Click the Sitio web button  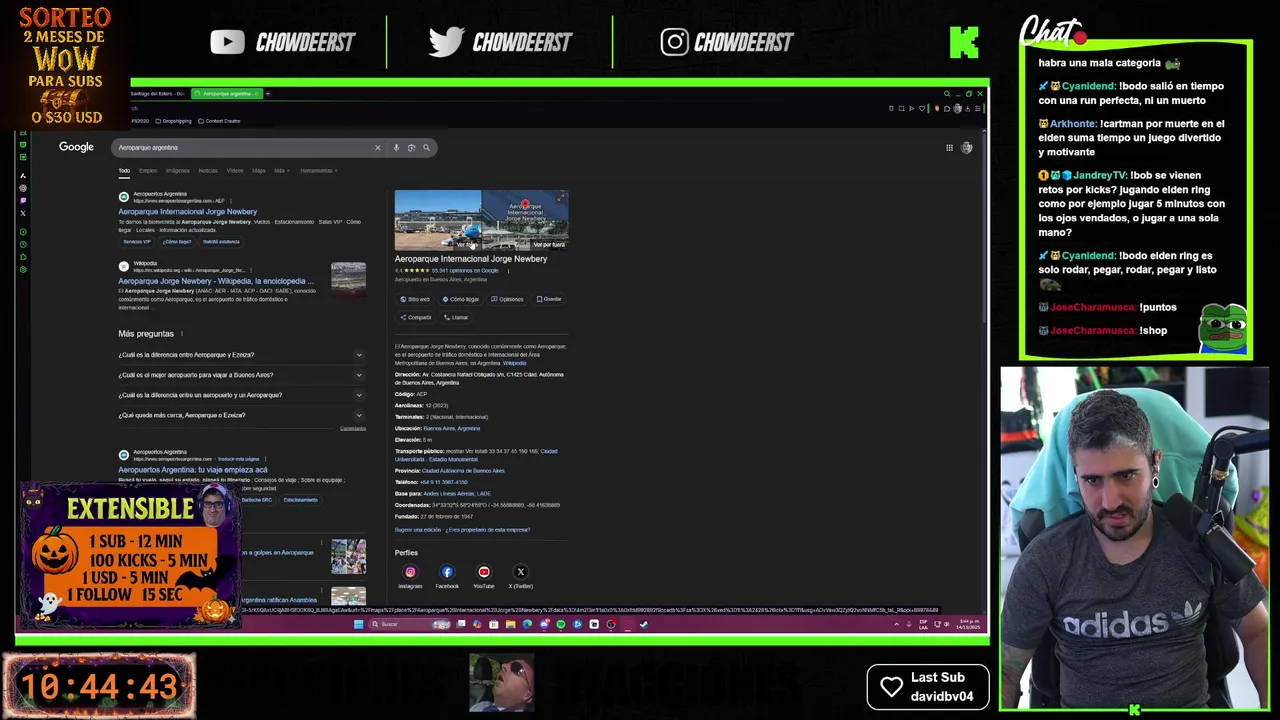[415, 299]
